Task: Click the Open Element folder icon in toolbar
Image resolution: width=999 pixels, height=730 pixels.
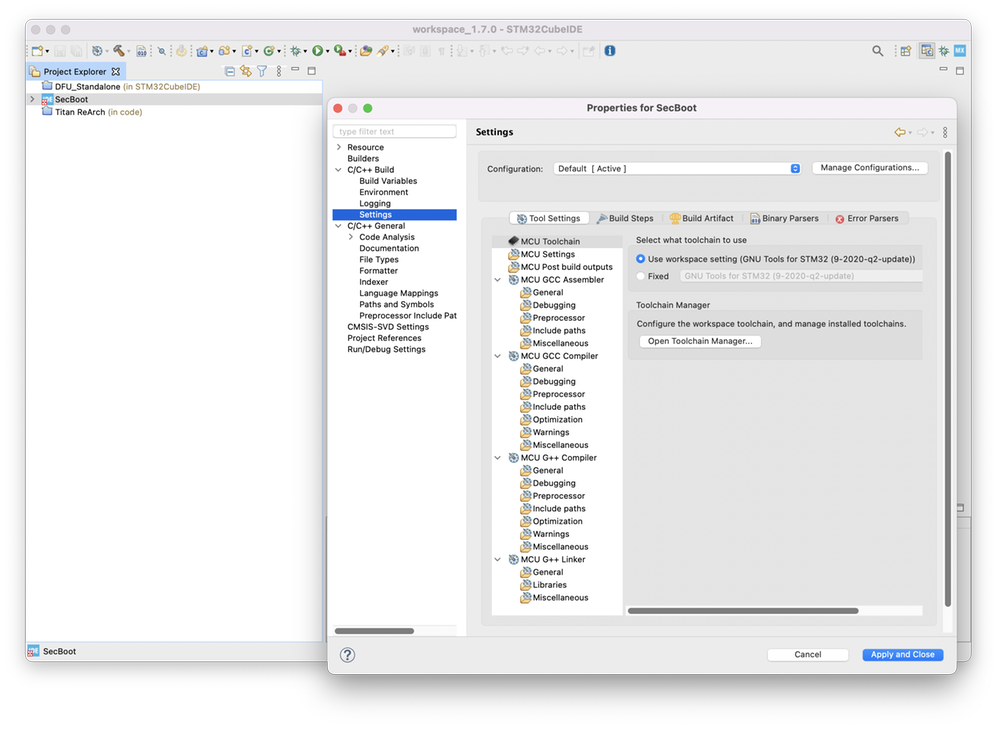Action: (x=366, y=51)
